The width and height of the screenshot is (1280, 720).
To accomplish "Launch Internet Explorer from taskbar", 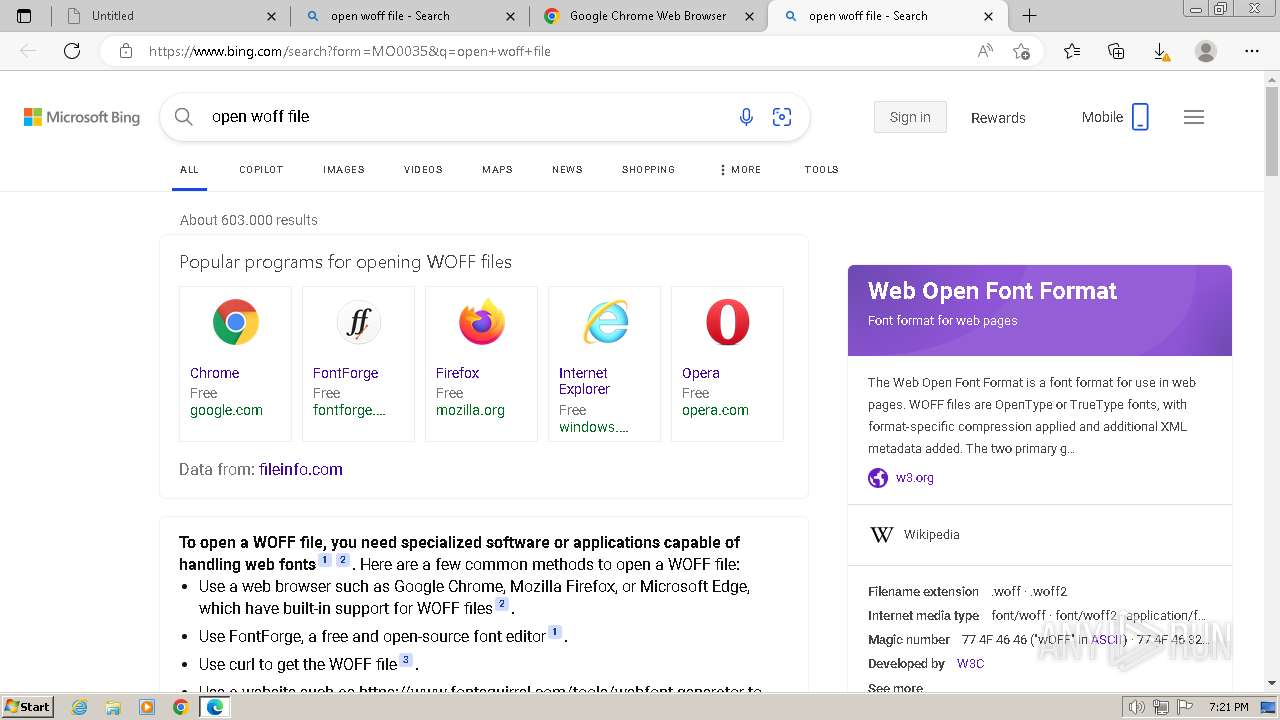I will pos(80,707).
